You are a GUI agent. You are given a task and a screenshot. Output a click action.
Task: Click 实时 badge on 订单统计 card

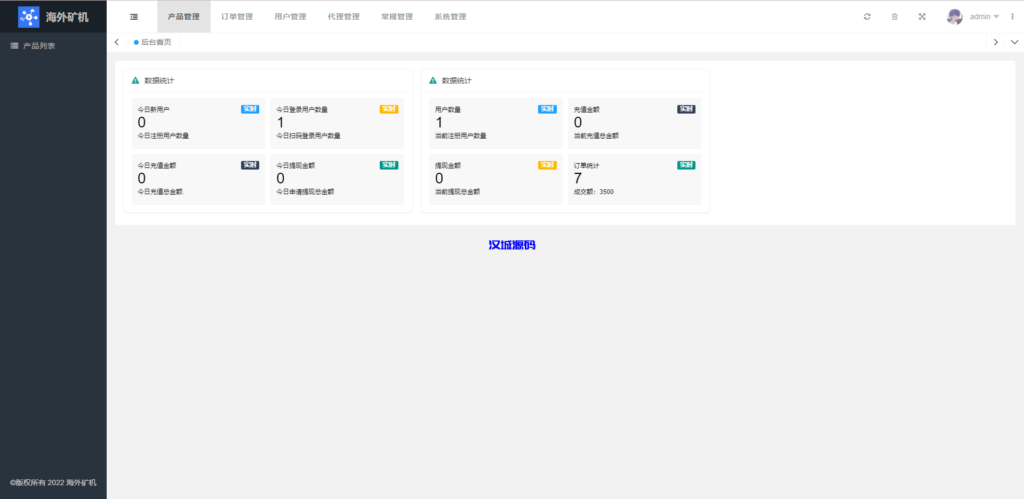(686, 165)
